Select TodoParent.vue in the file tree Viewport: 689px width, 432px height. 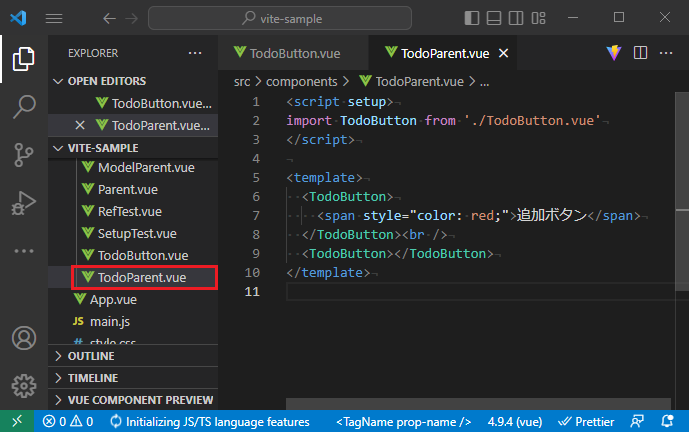(x=133, y=277)
